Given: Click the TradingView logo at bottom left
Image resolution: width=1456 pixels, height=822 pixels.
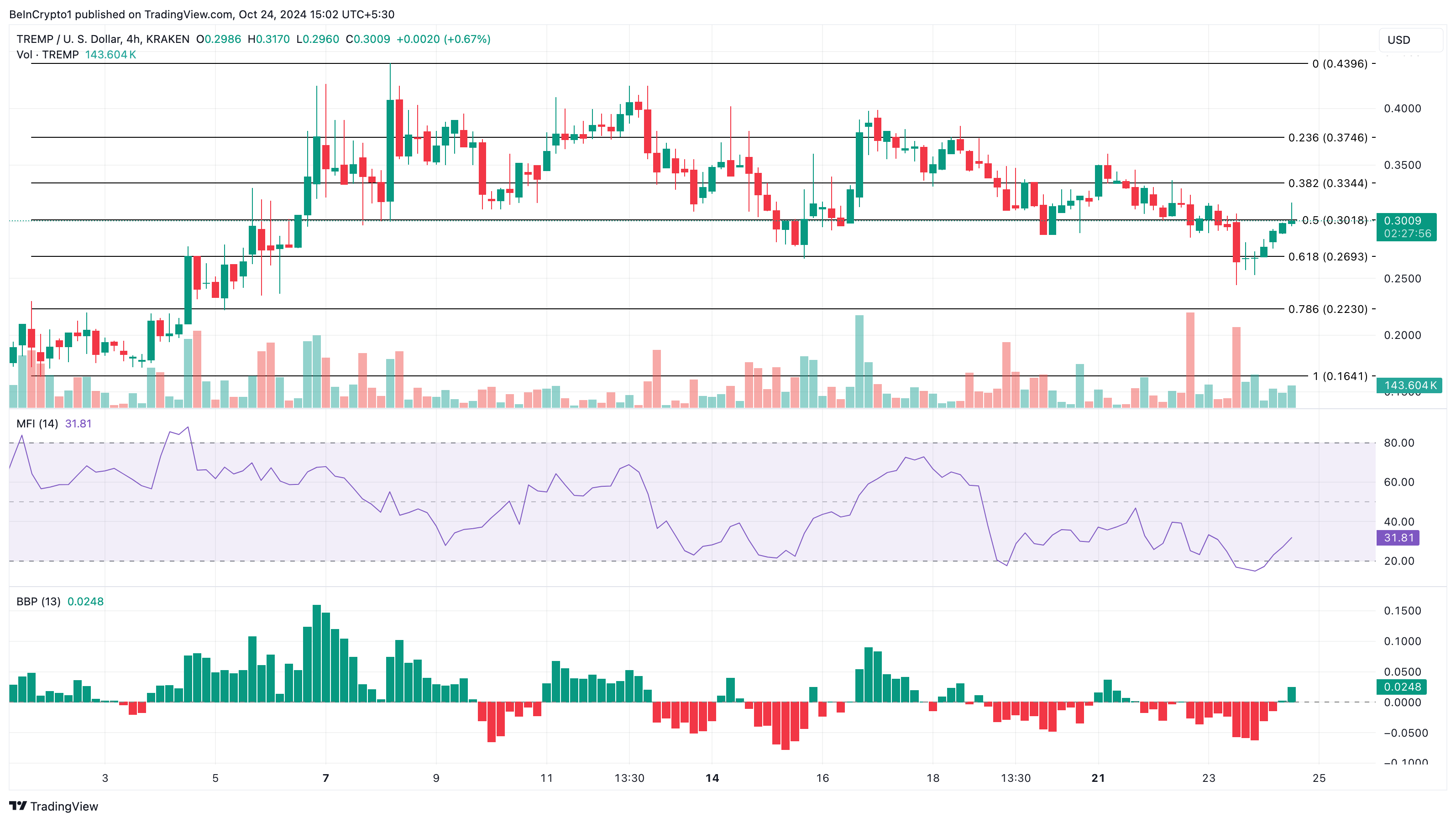Looking at the screenshot, I should pos(54,806).
